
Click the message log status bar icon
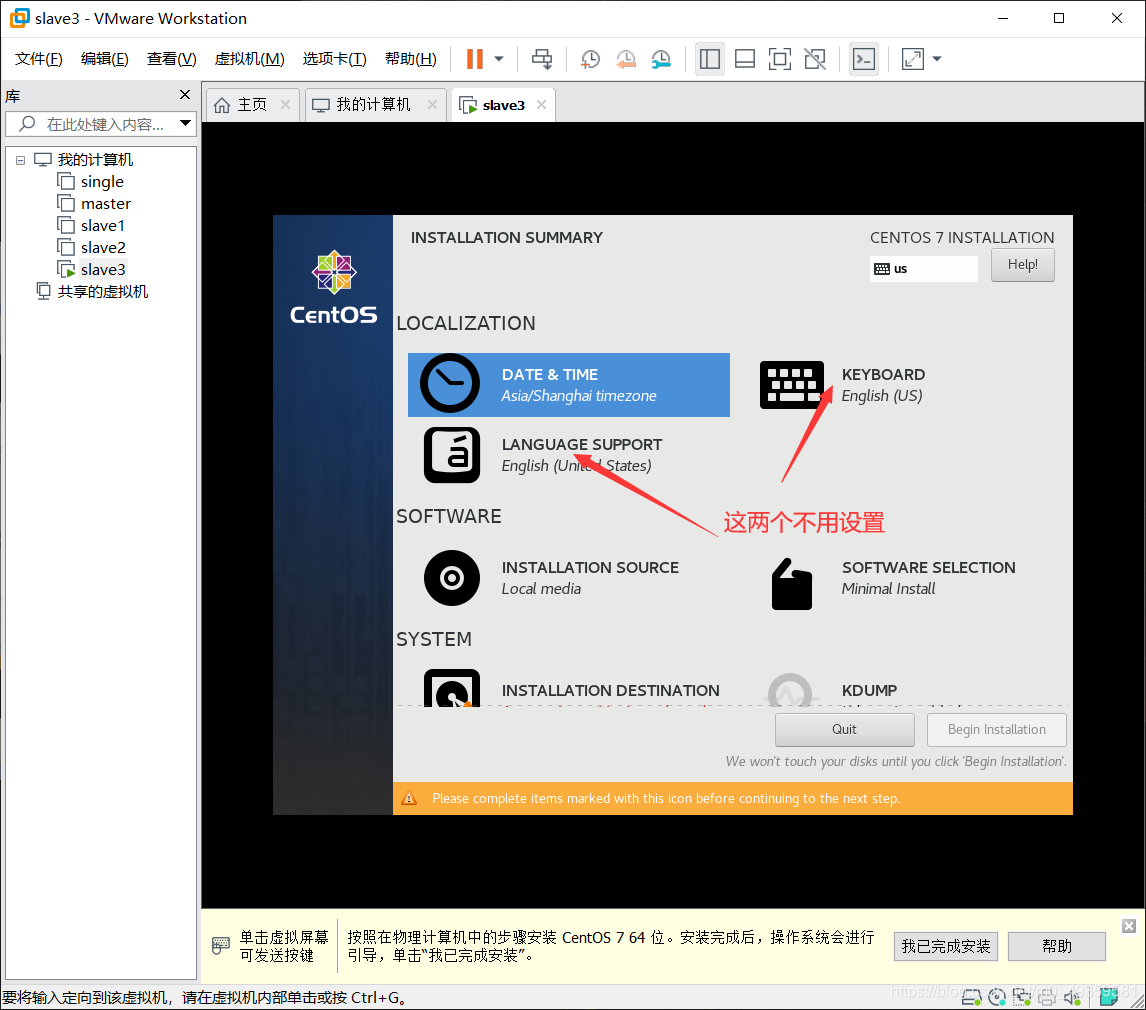coord(1108,997)
